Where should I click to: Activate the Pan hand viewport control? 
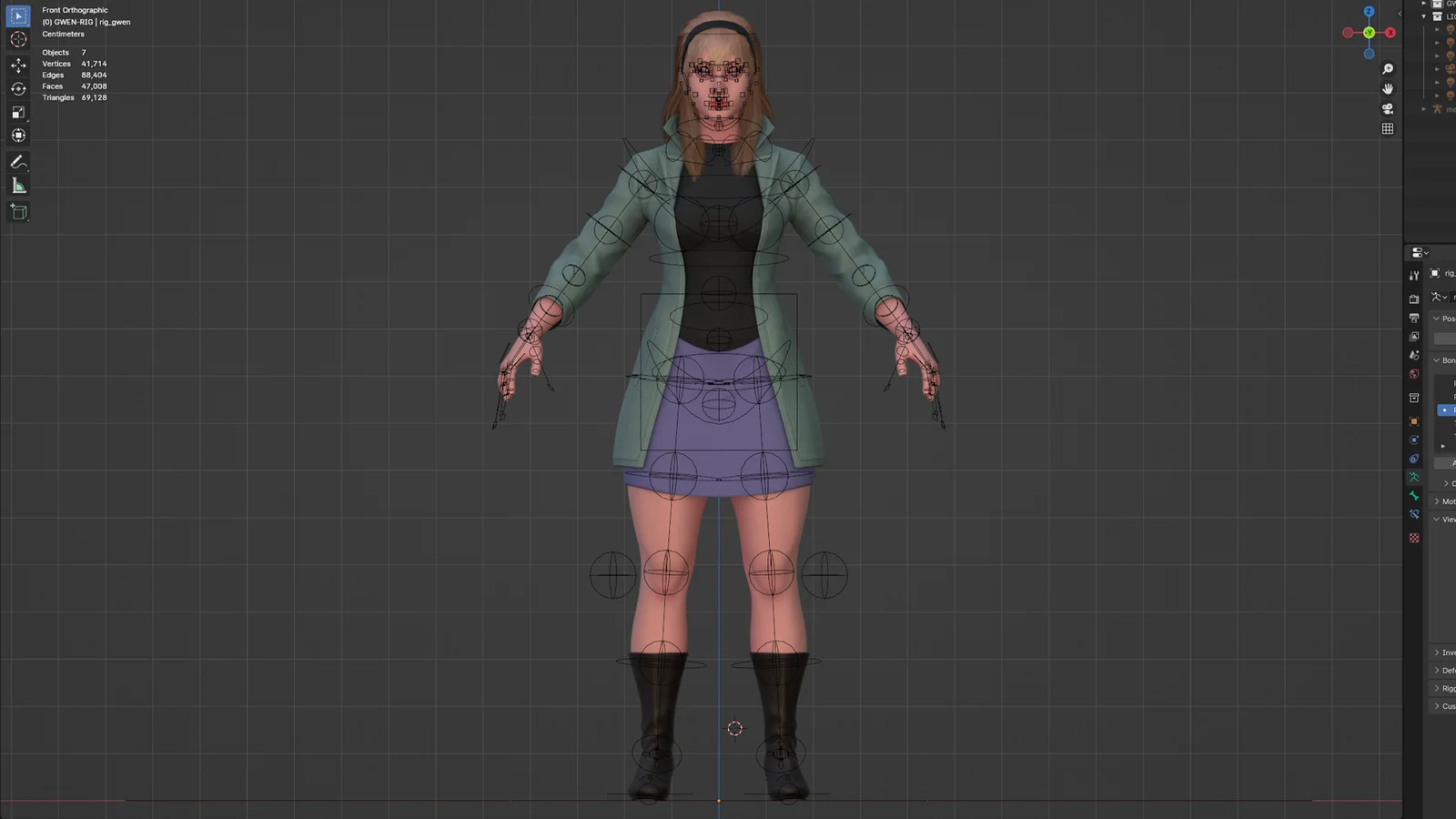click(1388, 88)
